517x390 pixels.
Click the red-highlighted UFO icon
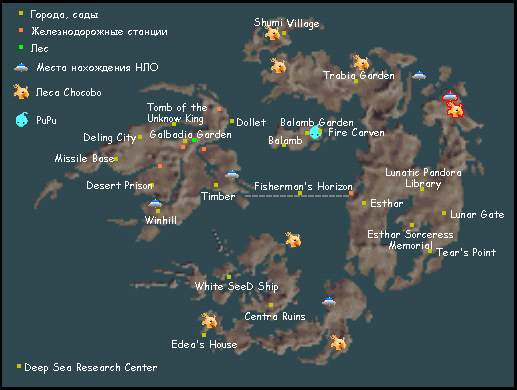(450, 96)
